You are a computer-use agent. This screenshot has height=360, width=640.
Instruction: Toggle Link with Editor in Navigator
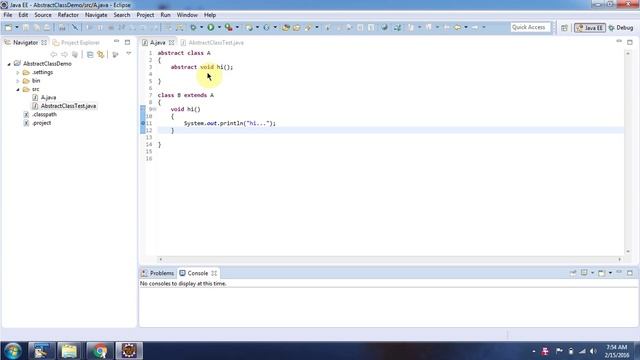(x=100, y=54)
